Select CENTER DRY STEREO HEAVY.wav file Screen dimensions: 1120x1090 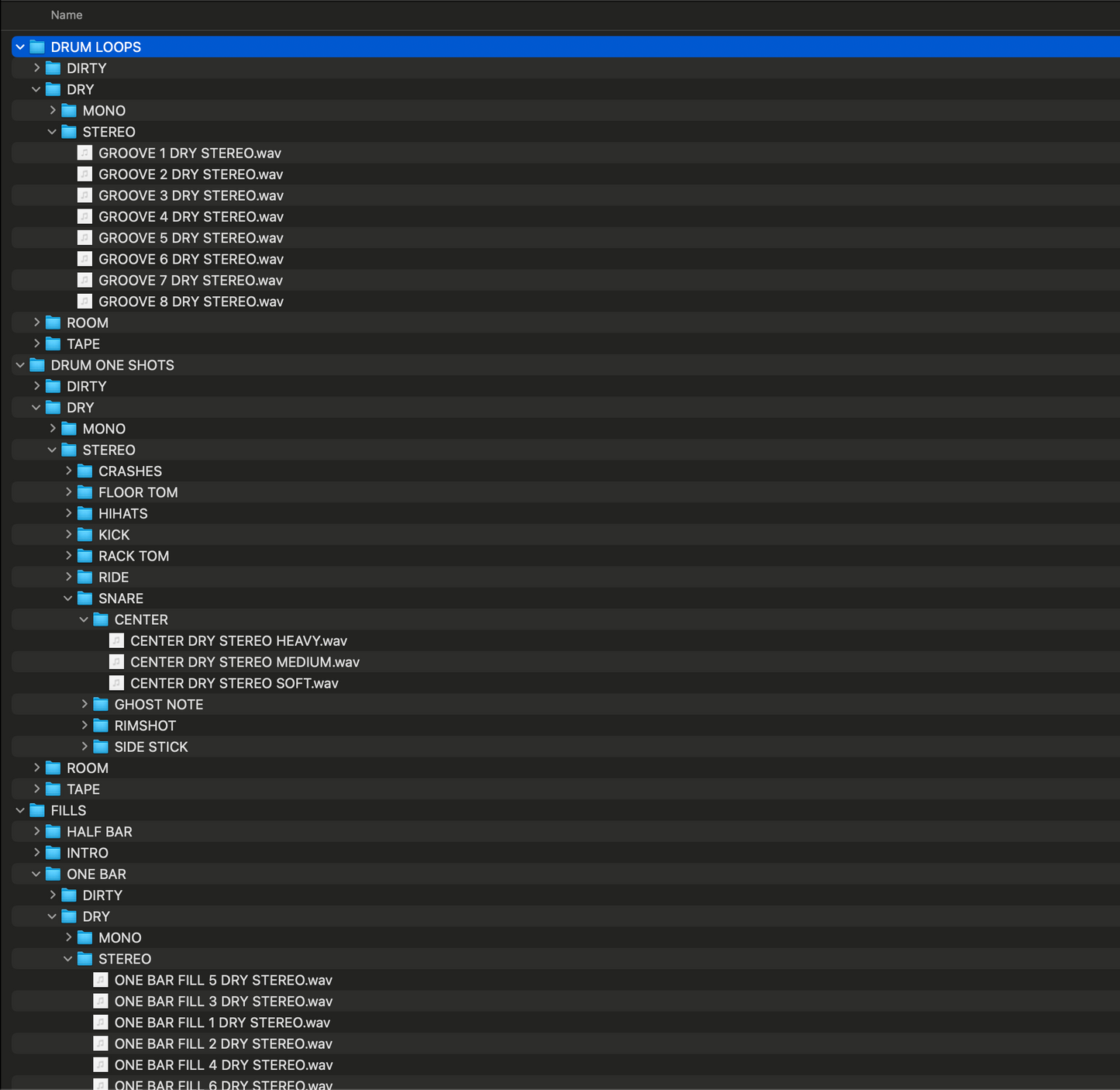(x=238, y=641)
